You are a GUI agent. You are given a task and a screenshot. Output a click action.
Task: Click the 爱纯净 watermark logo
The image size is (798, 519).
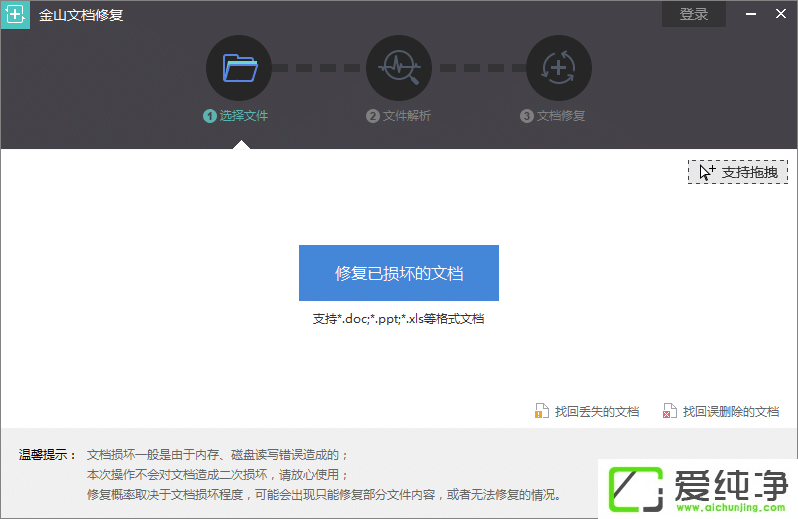point(697,489)
